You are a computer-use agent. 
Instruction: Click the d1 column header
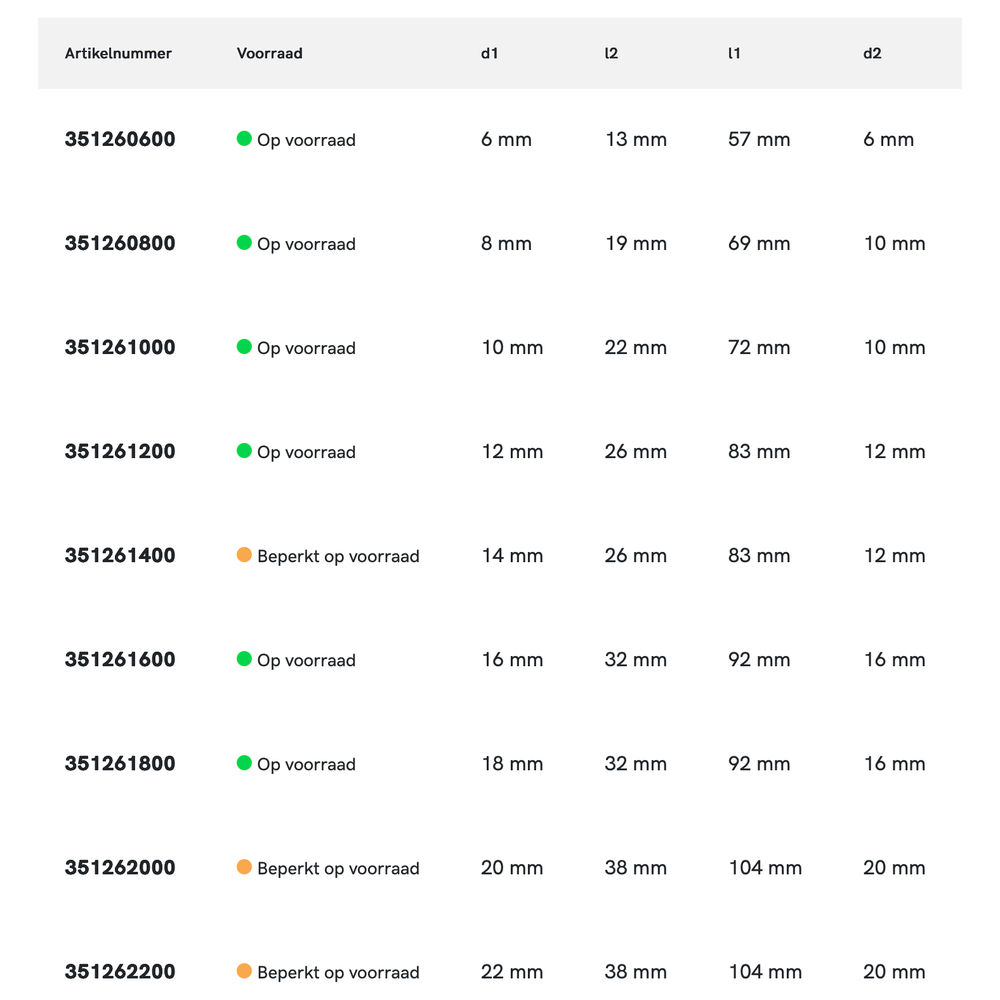489,54
